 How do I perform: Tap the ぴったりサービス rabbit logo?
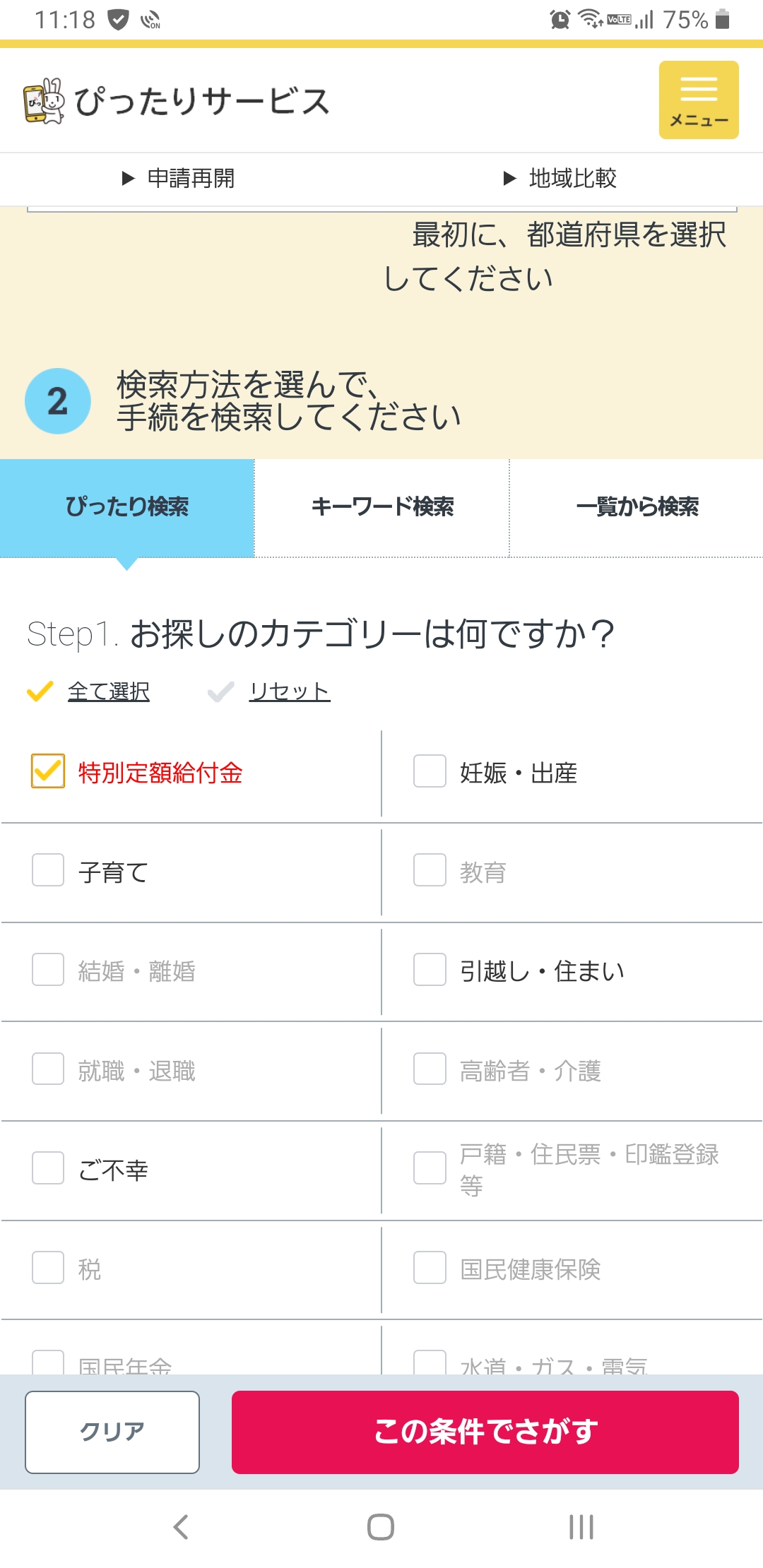[44, 101]
